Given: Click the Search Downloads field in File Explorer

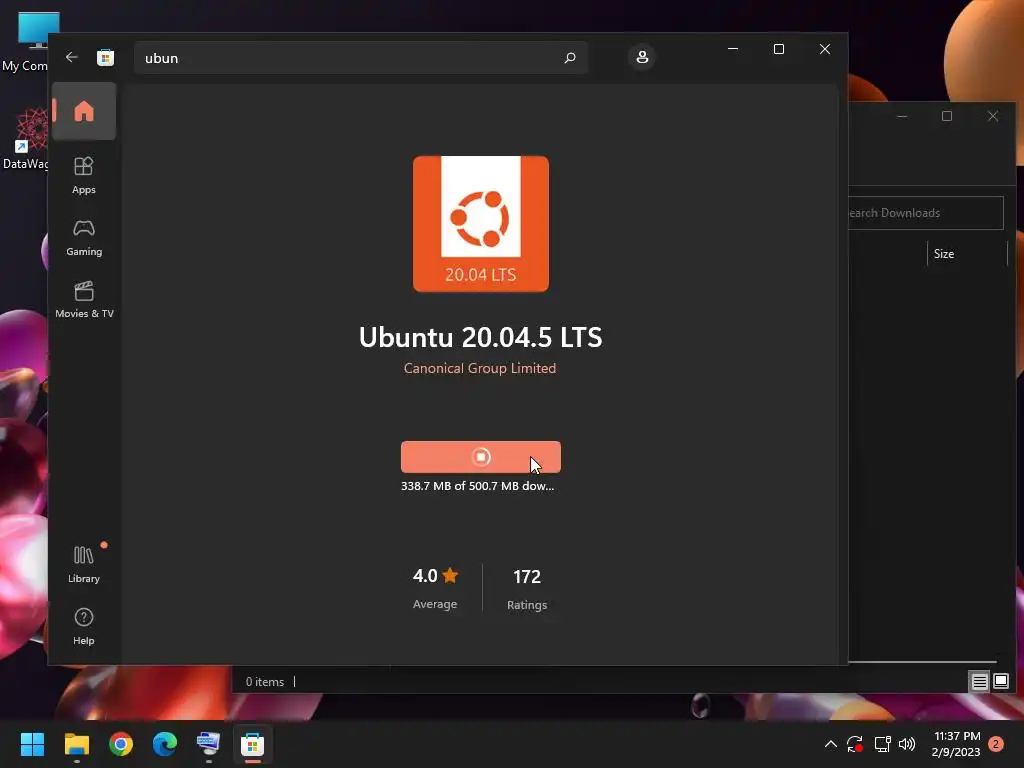Looking at the screenshot, I should tap(925, 213).
